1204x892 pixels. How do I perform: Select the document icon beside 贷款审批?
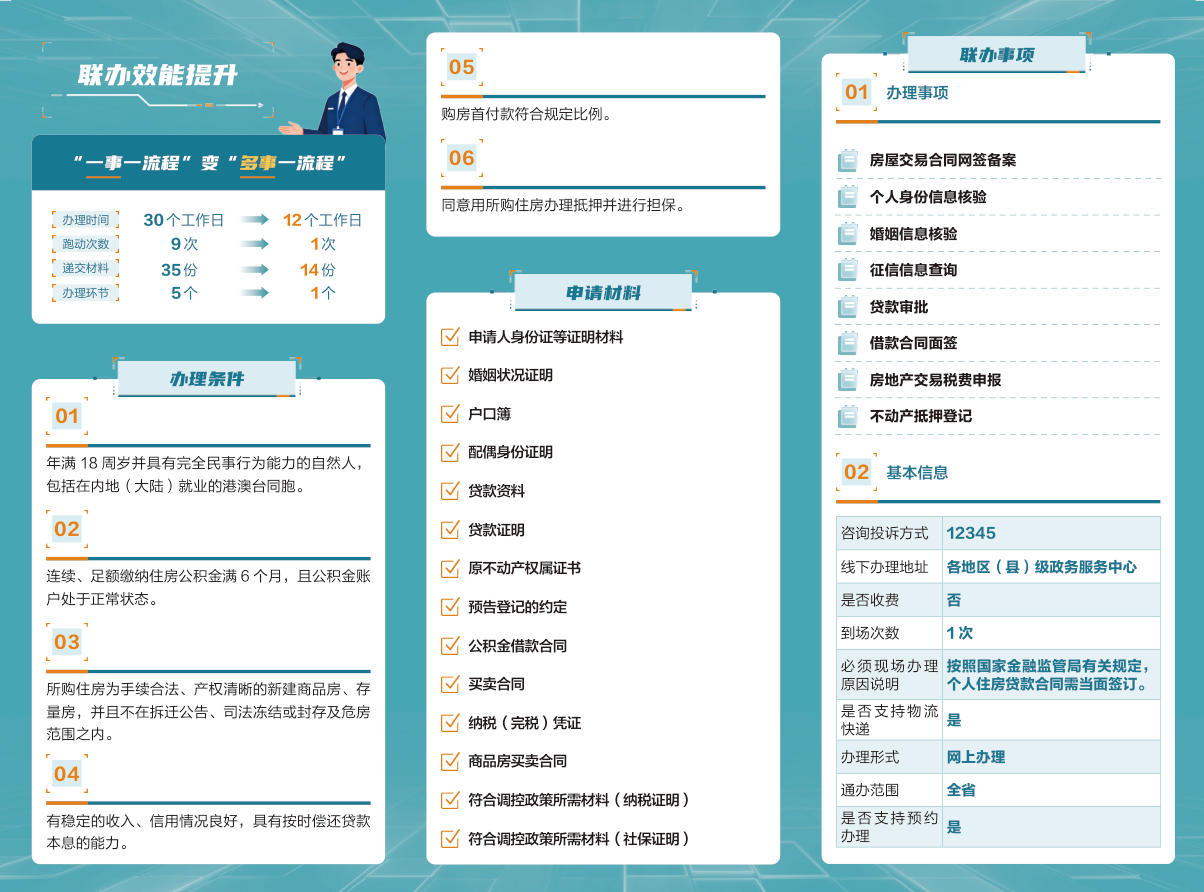point(847,307)
